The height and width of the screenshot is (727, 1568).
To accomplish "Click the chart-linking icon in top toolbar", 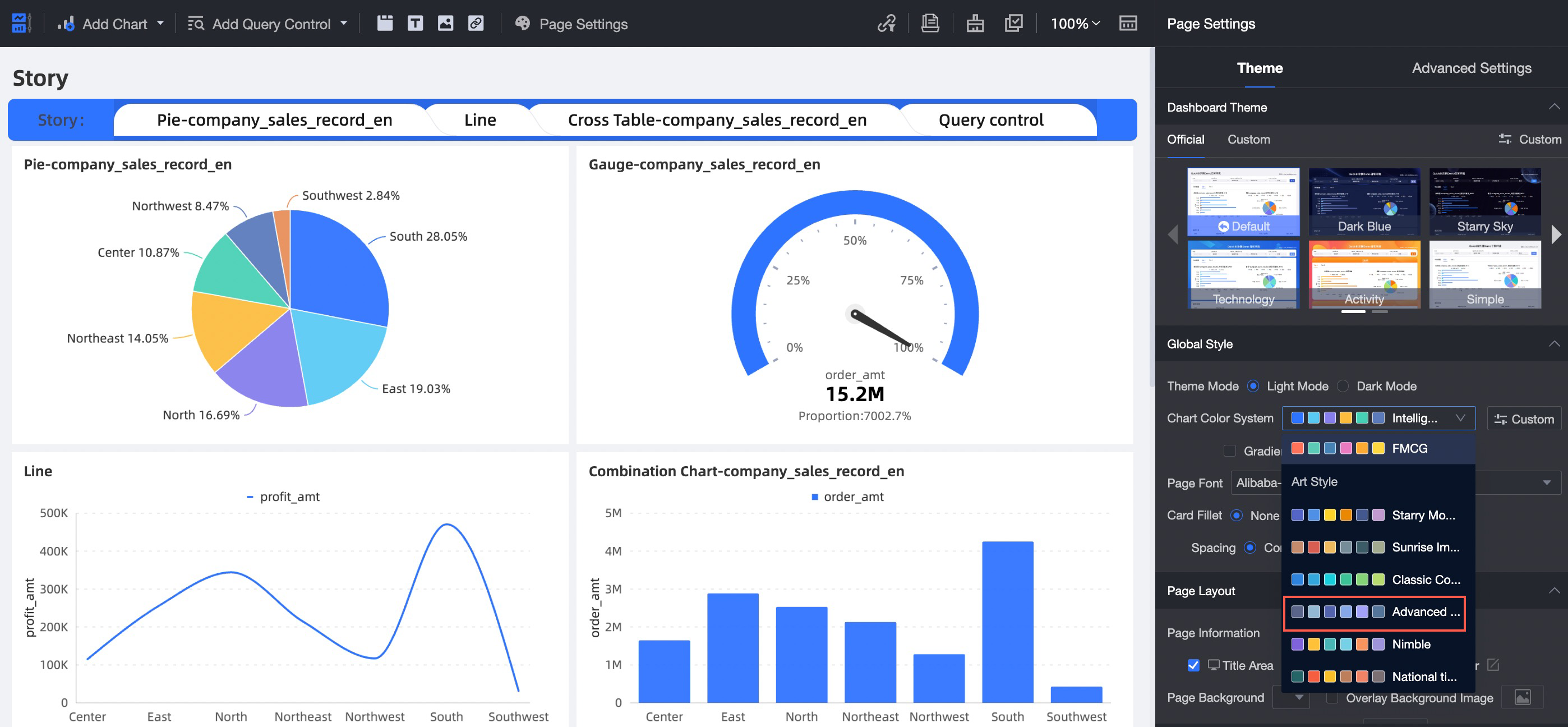I will pos(886,24).
